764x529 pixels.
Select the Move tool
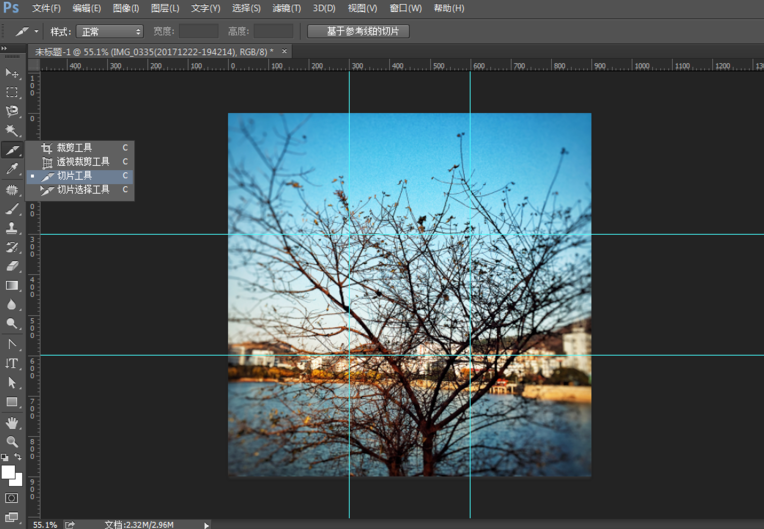(x=12, y=73)
